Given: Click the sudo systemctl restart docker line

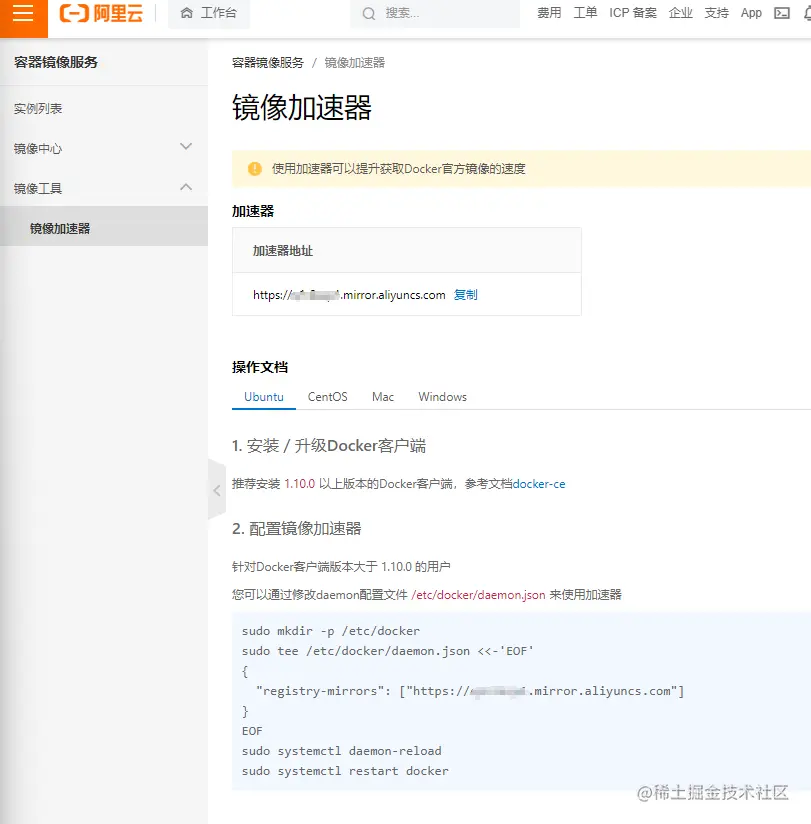Looking at the screenshot, I should point(345,771).
